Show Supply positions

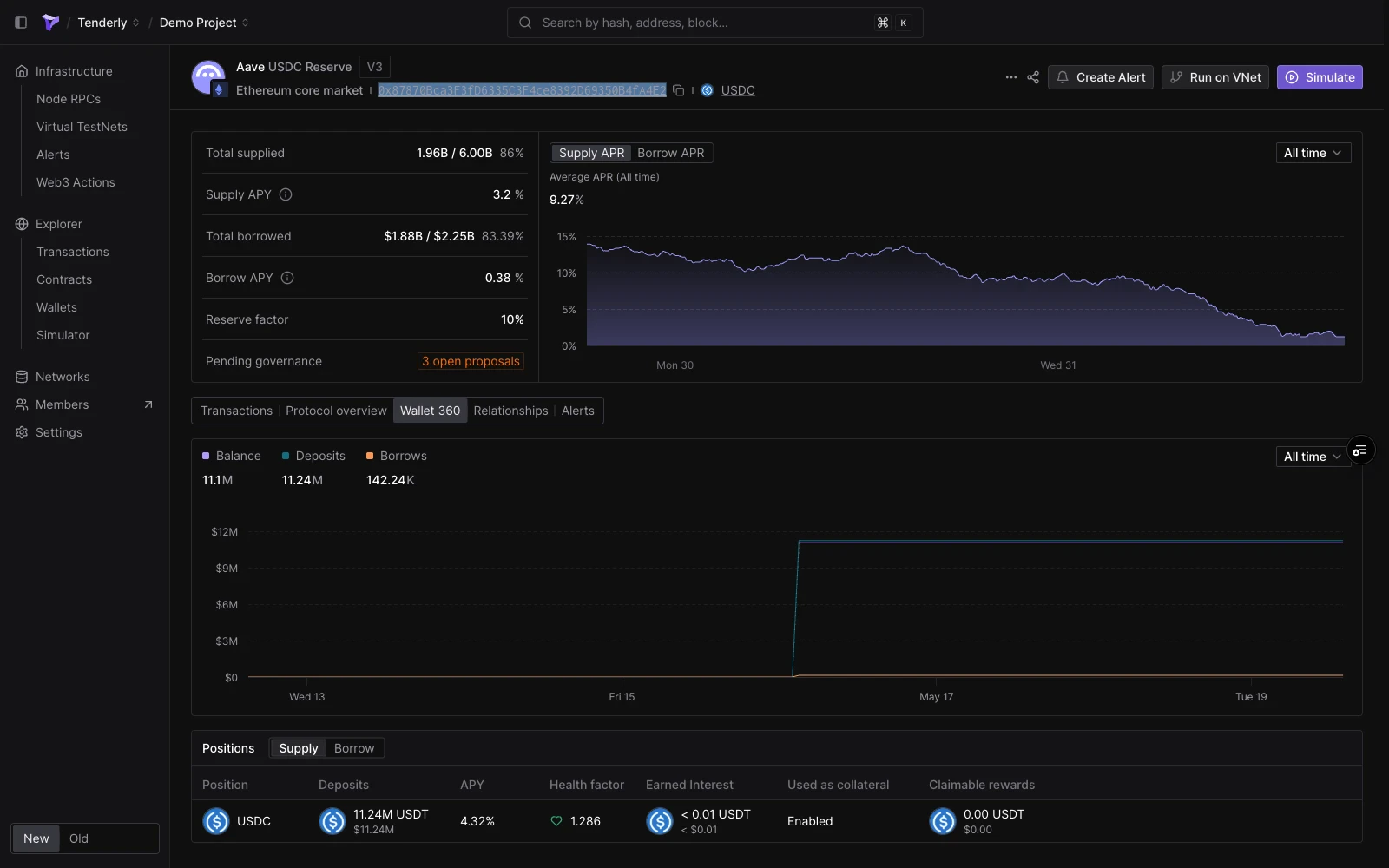pyautogui.click(x=299, y=748)
